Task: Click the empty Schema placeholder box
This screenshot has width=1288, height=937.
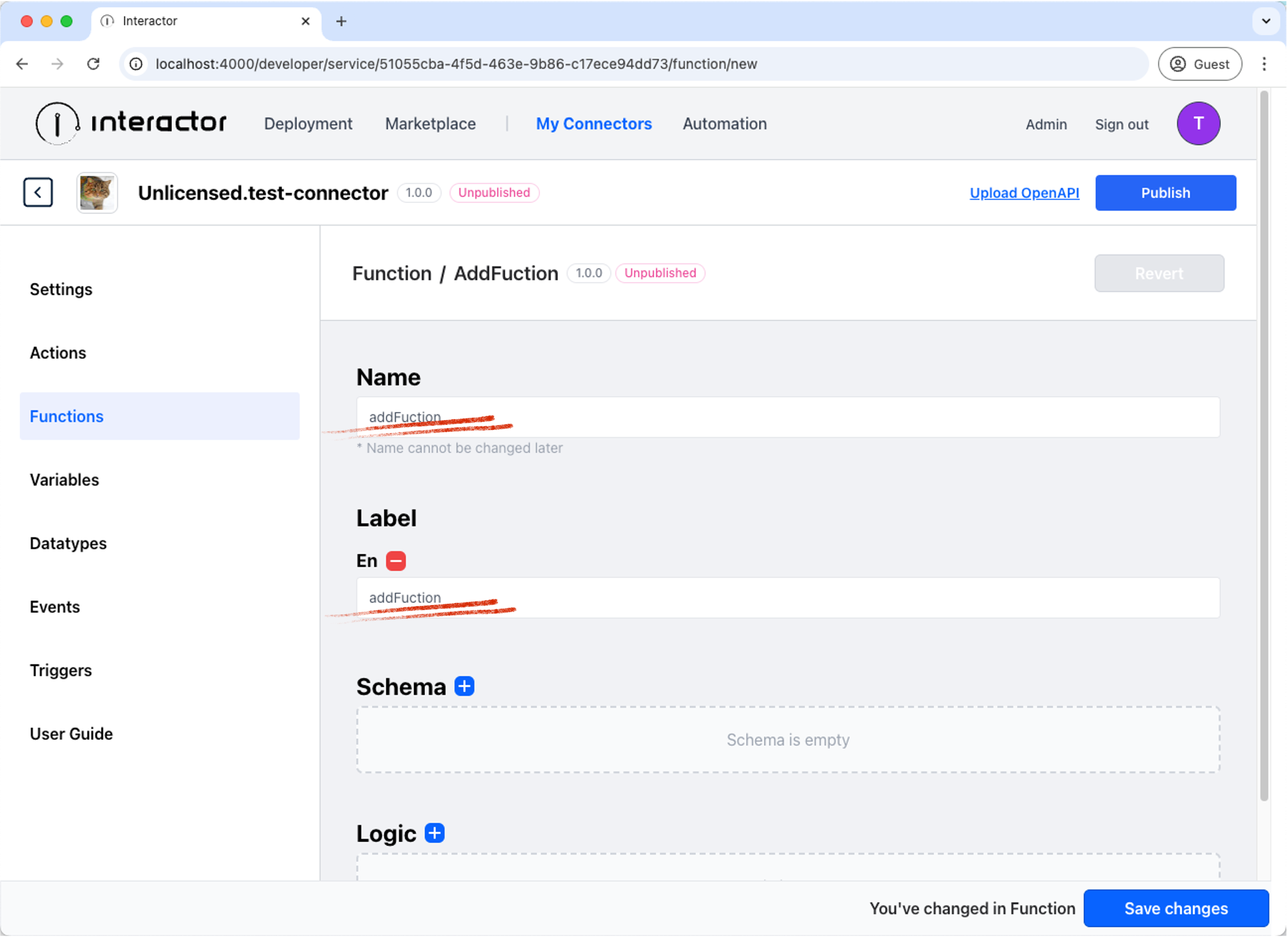Action: click(788, 740)
